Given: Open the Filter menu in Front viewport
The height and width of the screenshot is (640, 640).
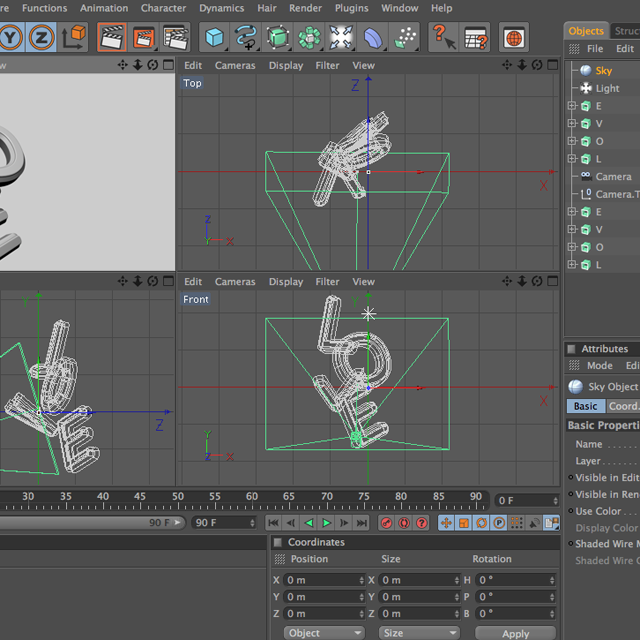Looking at the screenshot, I should pos(327,282).
